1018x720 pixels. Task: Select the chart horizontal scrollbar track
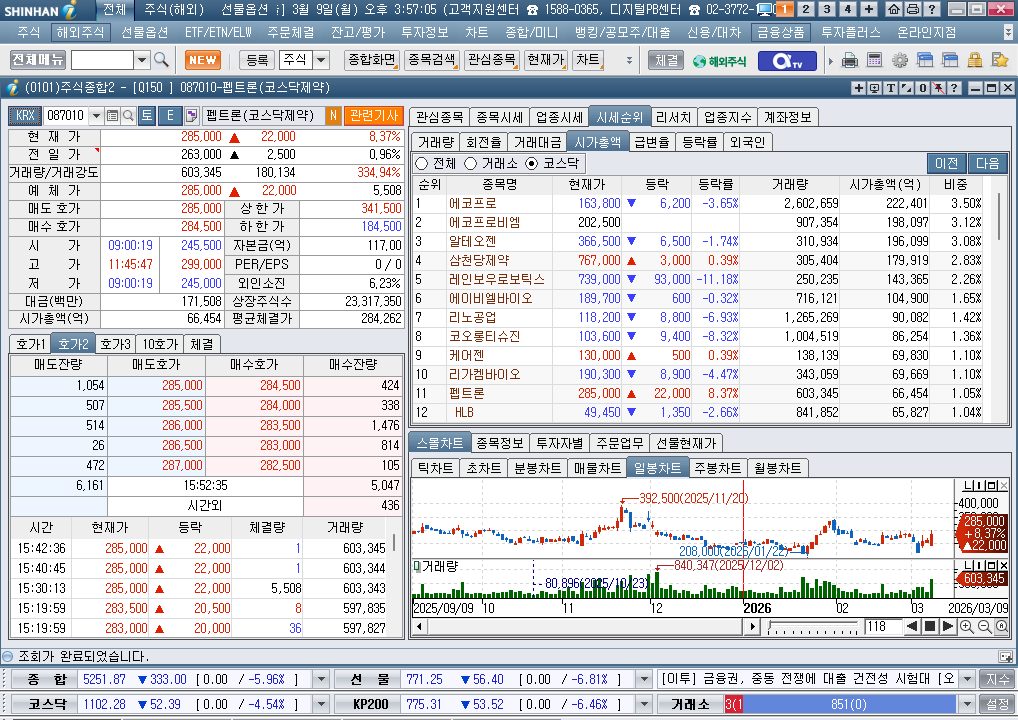point(584,627)
